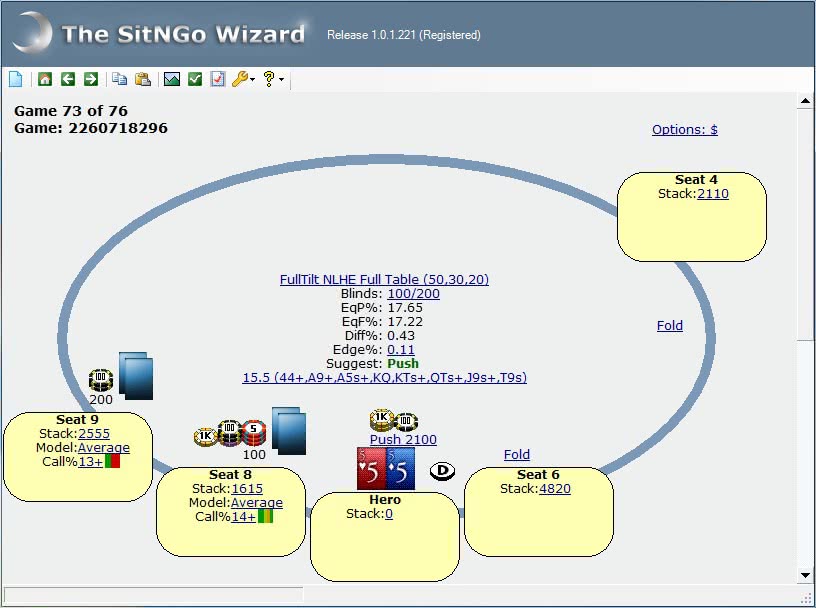Click Seat 9's green-red Call% color bar
The height and width of the screenshot is (608, 816).
[112, 461]
